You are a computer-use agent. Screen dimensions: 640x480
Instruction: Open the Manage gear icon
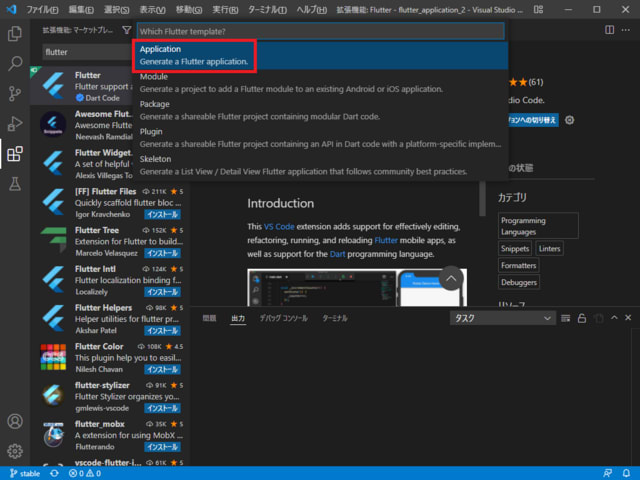15,451
